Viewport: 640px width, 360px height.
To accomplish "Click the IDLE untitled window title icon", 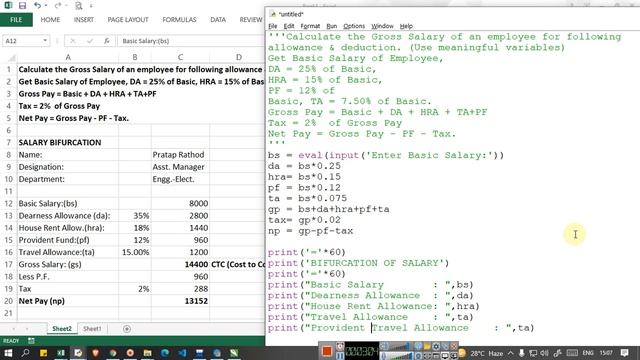I will 272,14.
